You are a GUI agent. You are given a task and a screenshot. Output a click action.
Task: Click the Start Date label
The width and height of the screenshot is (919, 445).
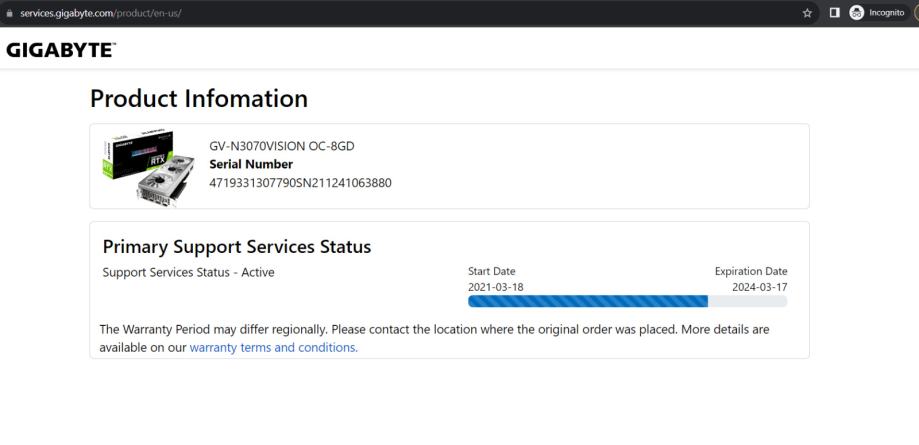click(492, 271)
